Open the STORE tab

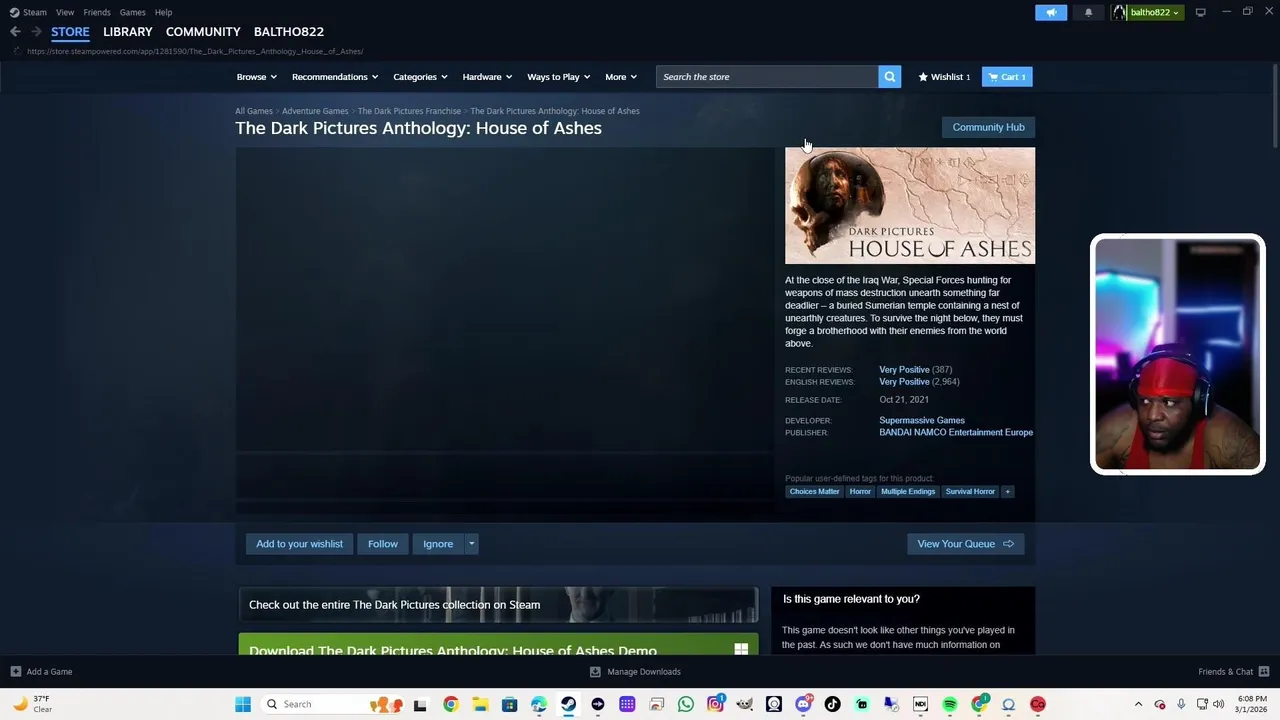pyautogui.click(x=70, y=32)
